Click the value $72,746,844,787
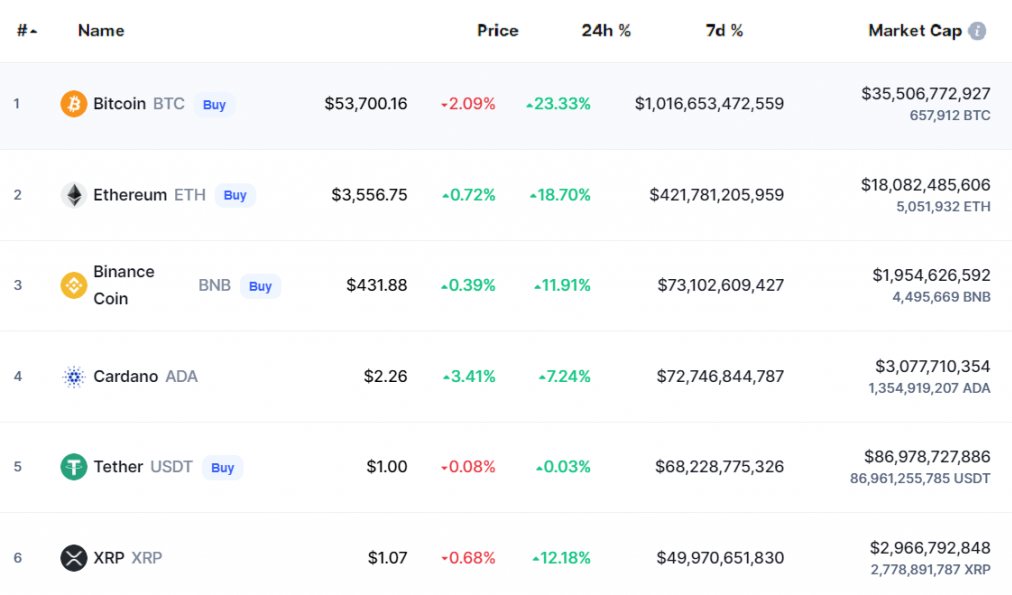 [x=720, y=376]
